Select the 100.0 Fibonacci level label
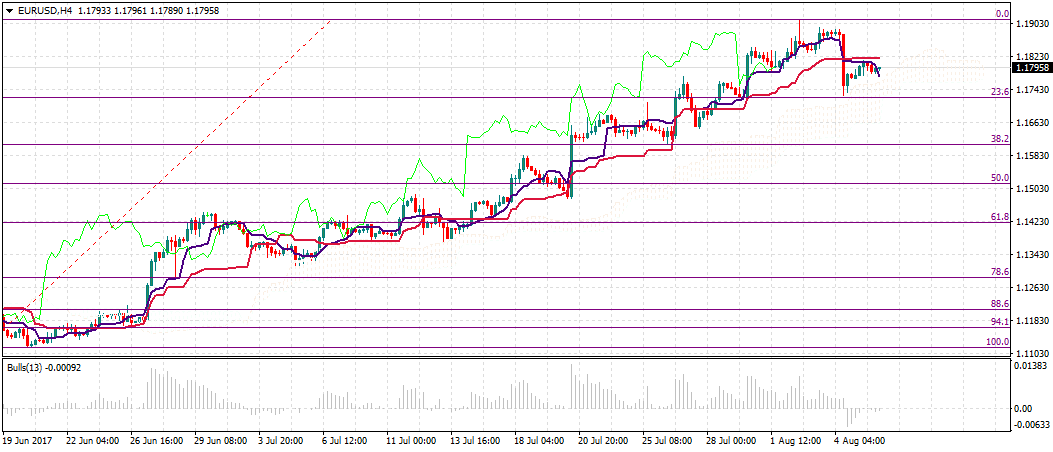The width and height of the screenshot is (1053, 452). [x=997, y=342]
